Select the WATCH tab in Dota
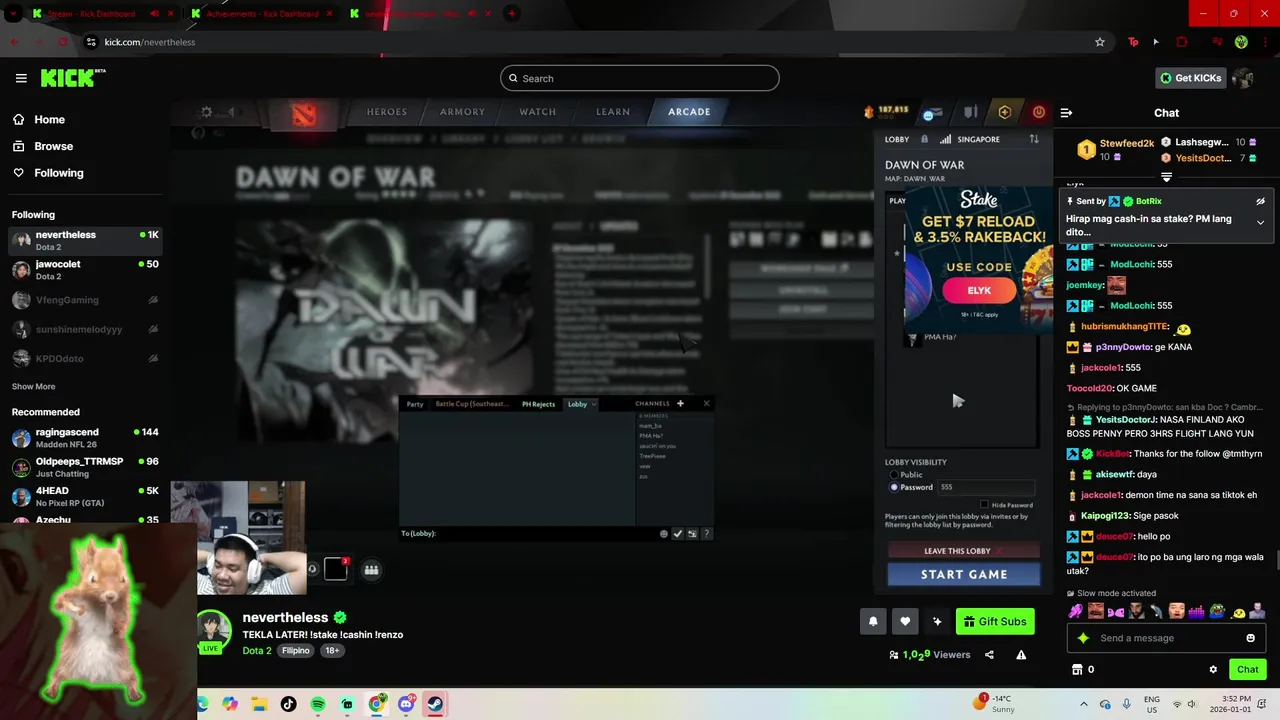 click(538, 112)
